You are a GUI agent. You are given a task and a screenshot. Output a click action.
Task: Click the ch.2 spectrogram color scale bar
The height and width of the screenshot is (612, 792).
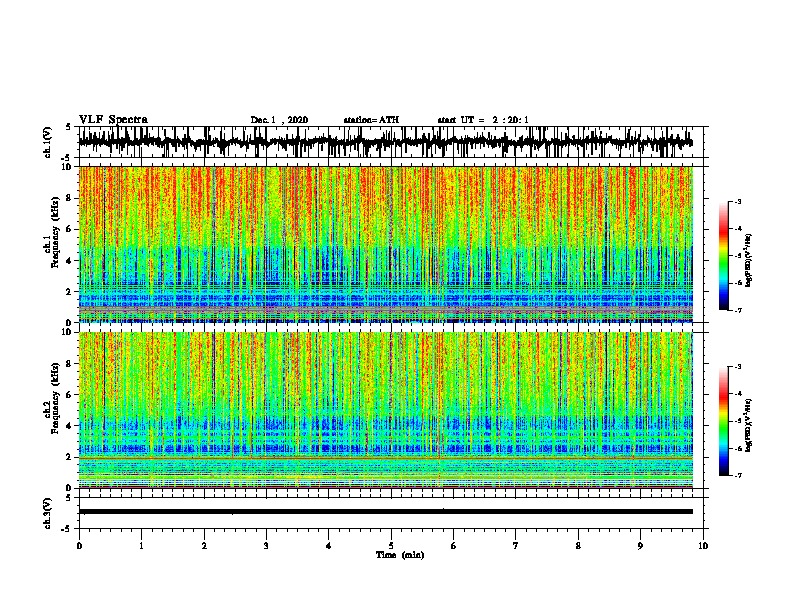pyautogui.click(x=723, y=421)
